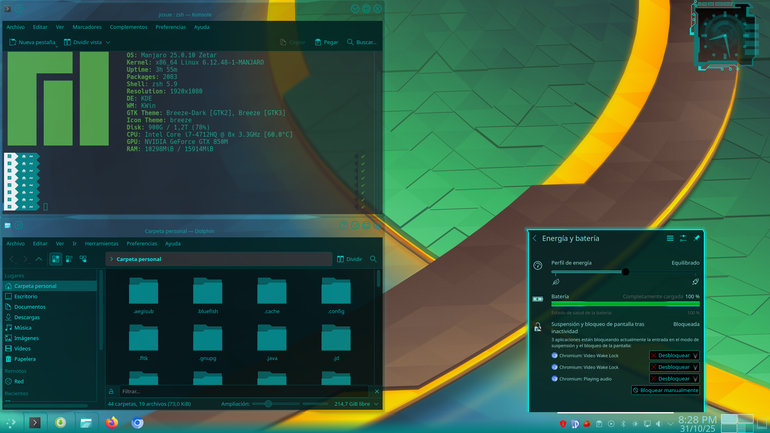The height and width of the screenshot is (433, 770).
Task: Open Konsole terminal icon in taskbar
Action: pyautogui.click(x=35, y=422)
